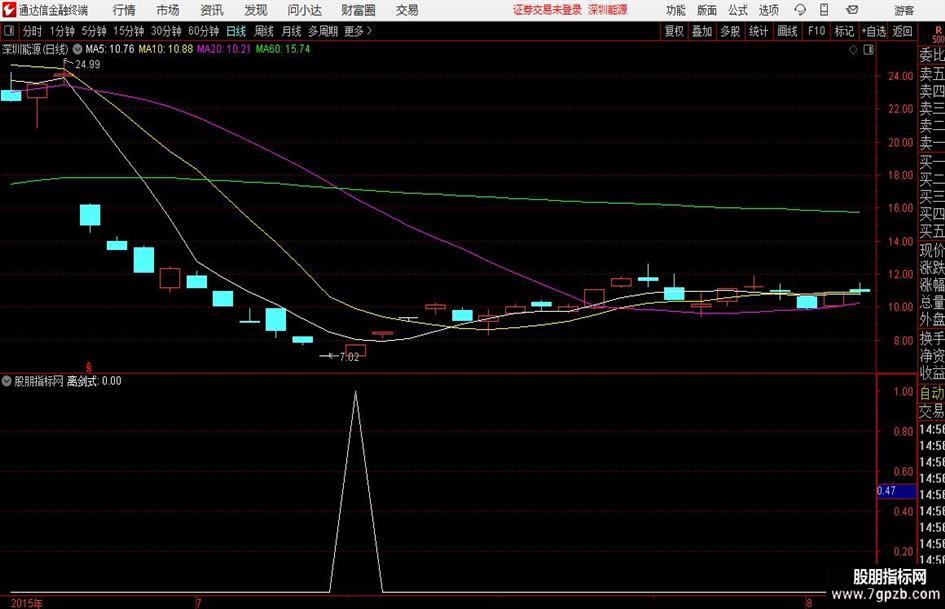Click the 标记 mark button
The image size is (945, 609).
pyautogui.click(x=844, y=31)
